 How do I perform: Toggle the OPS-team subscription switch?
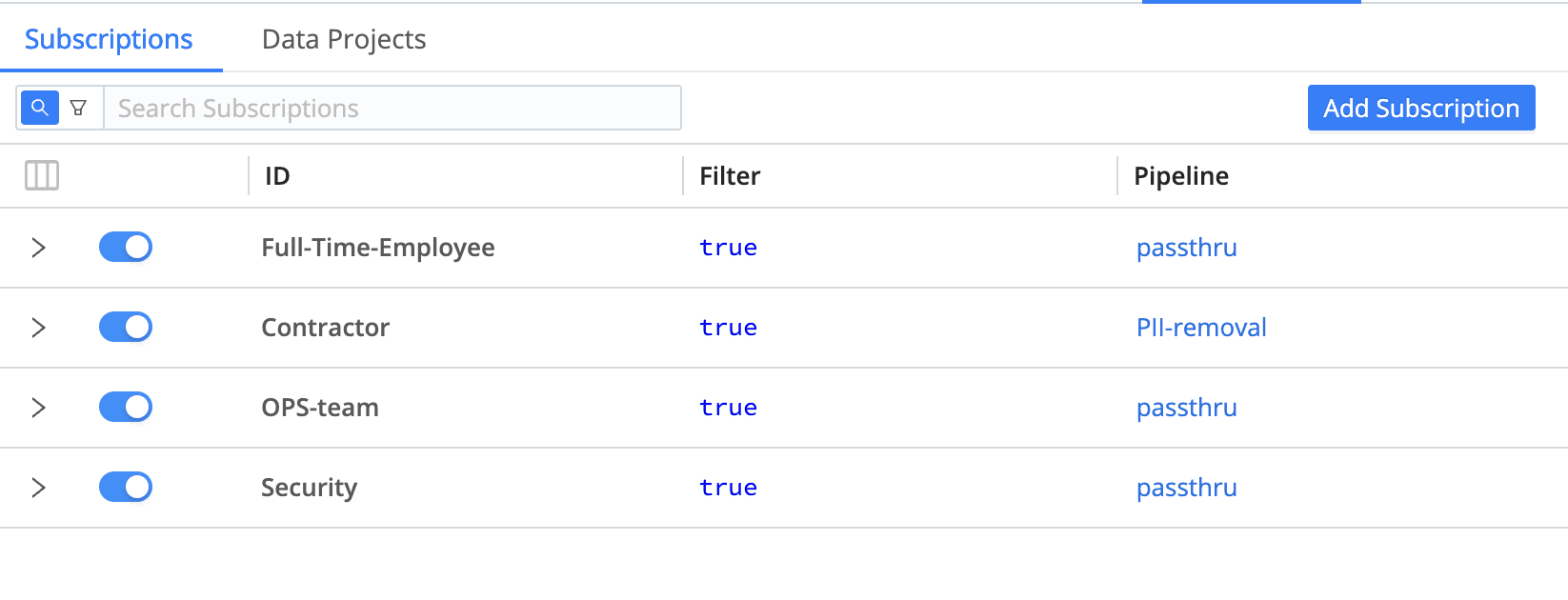coord(126,408)
